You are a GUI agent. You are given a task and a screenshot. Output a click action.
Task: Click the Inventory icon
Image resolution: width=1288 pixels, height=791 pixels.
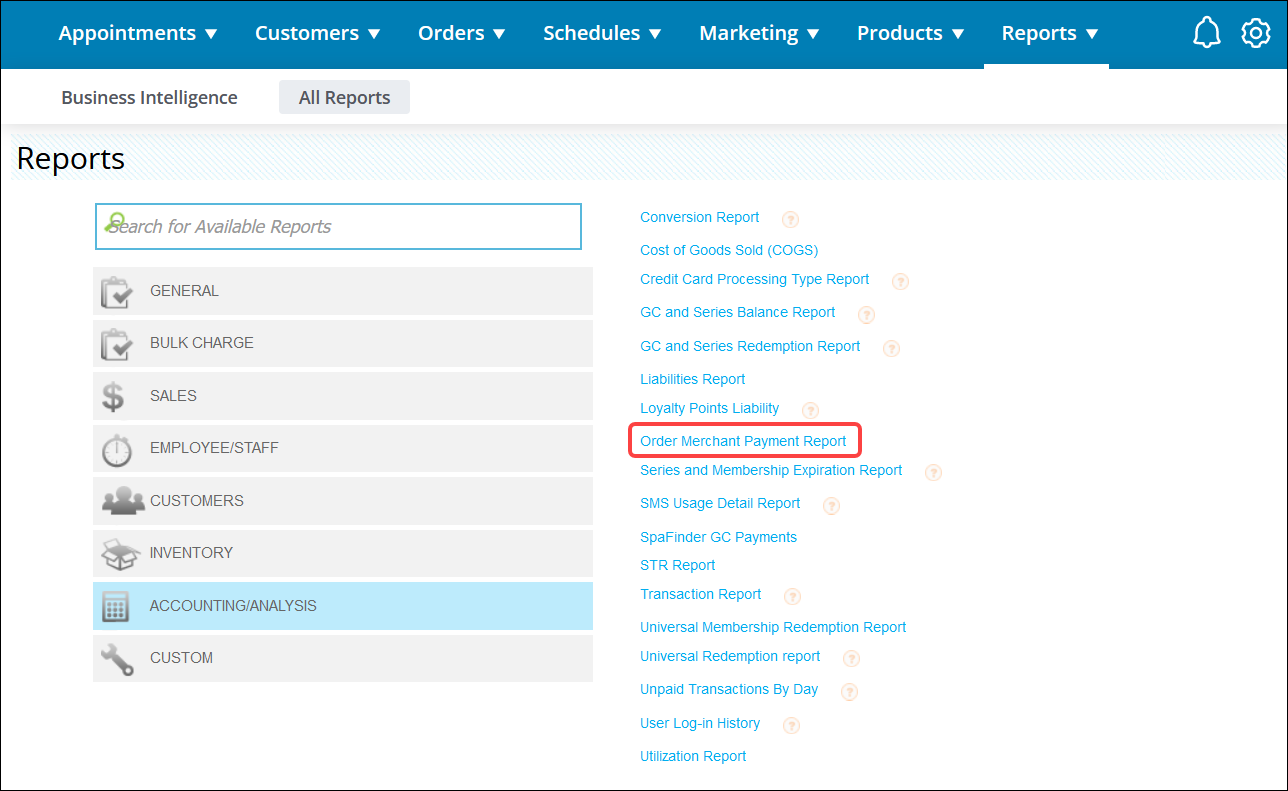click(x=119, y=553)
